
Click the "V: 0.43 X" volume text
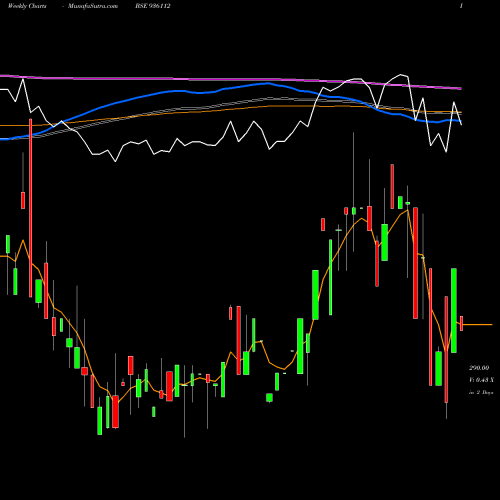click(x=481, y=380)
